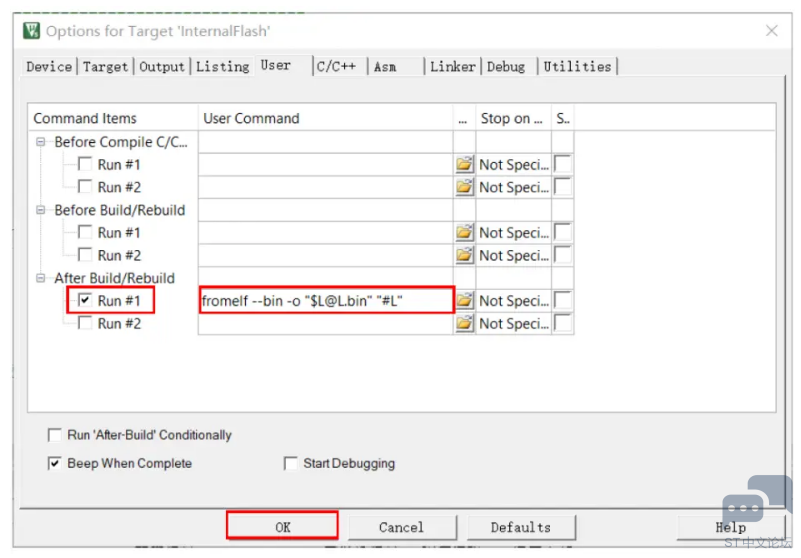Image resolution: width=801 pixels, height=558 pixels.
Task: Confirm settings with the OK button
Action: click(282, 526)
